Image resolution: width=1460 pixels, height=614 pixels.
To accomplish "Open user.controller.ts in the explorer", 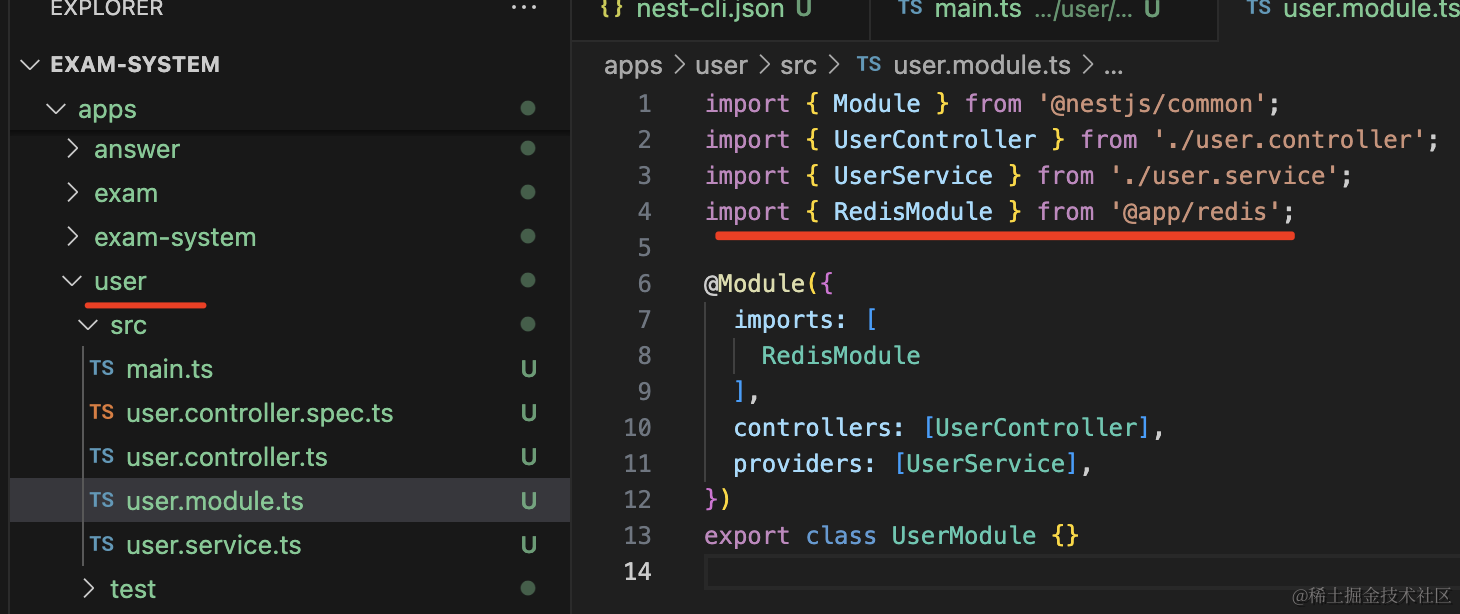I will point(227,457).
